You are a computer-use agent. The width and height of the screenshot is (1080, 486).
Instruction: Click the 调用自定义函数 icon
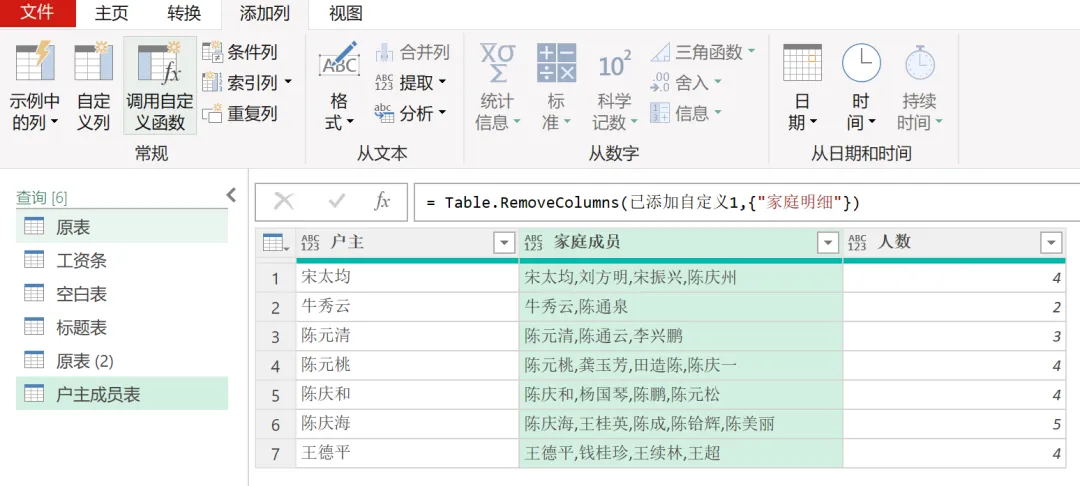[x=160, y=62]
